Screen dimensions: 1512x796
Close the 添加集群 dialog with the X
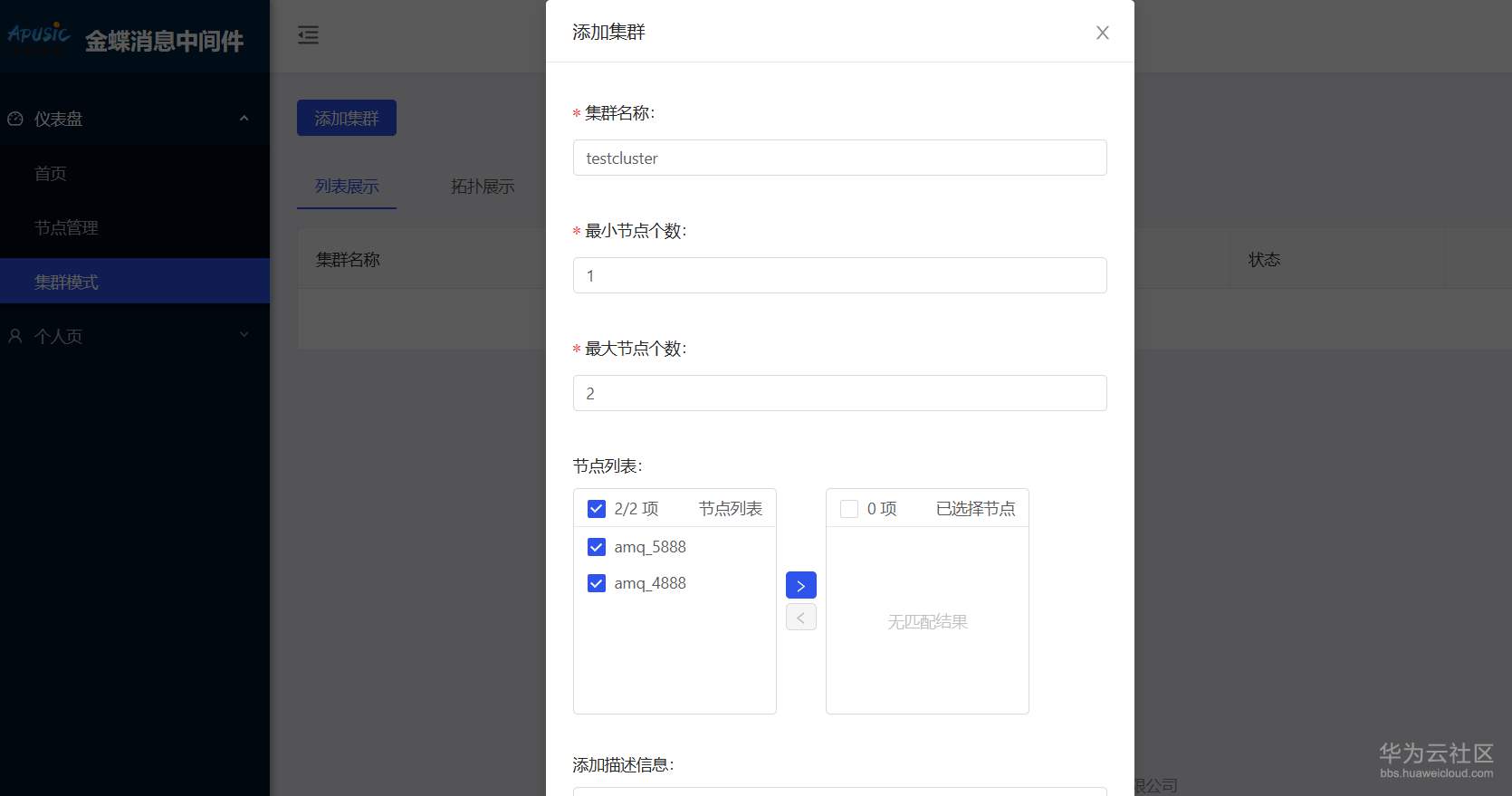(1102, 33)
